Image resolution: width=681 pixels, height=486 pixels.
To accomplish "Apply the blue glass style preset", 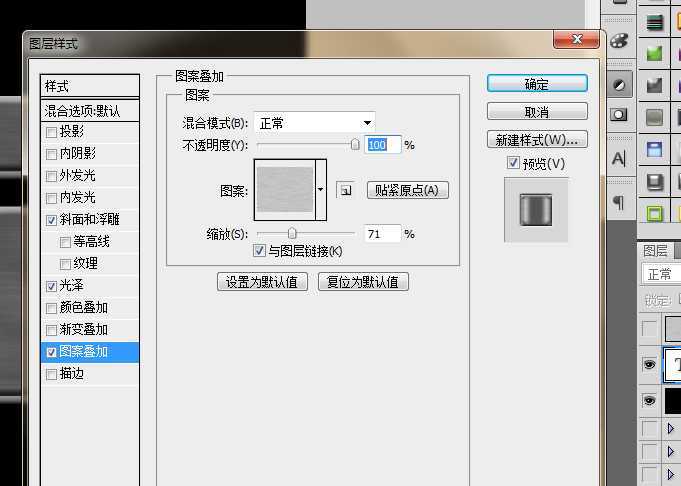I will click(x=655, y=149).
